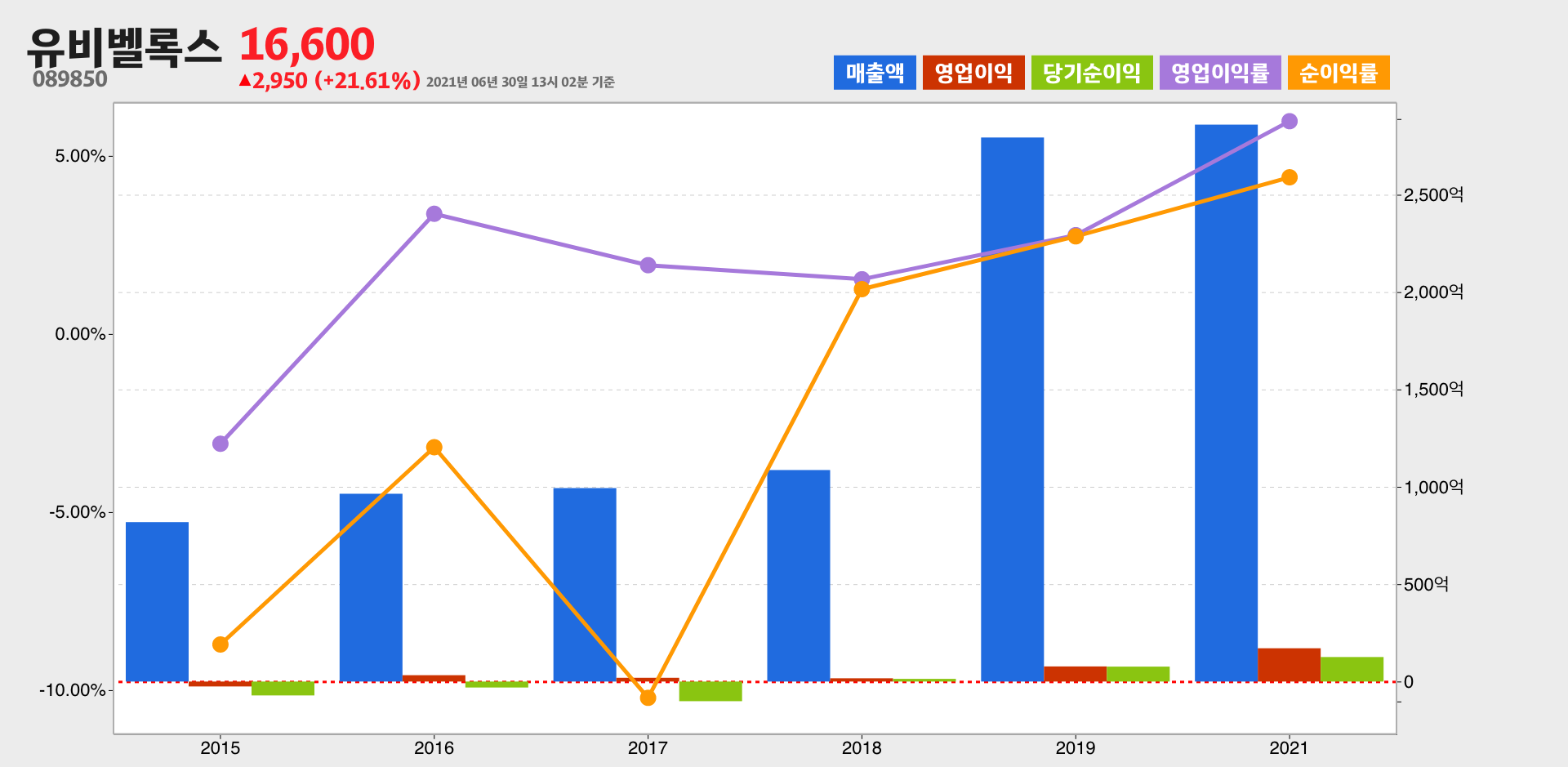Click the 2016 x-axis label
This screenshot has width=1568, height=767.
pyautogui.click(x=434, y=747)
